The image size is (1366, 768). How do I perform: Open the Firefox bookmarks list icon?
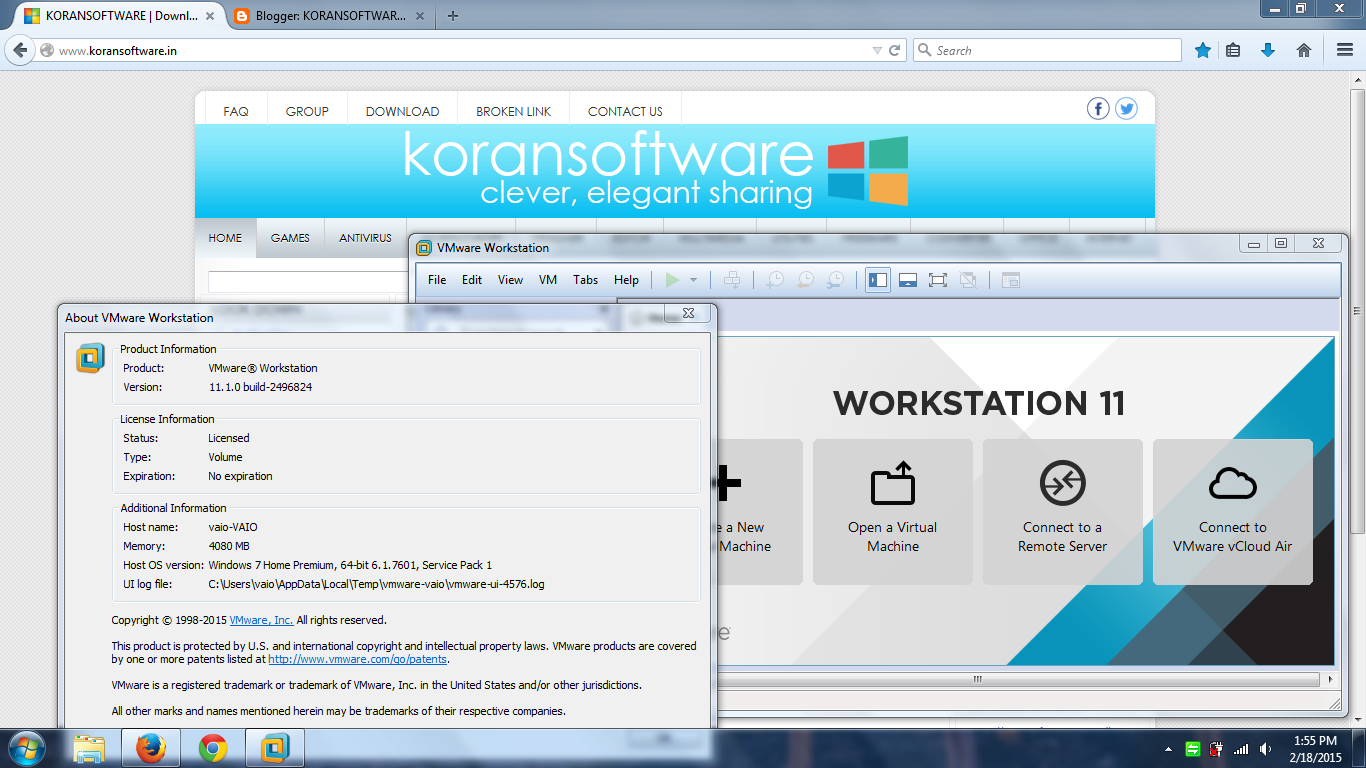[1233, 50]
